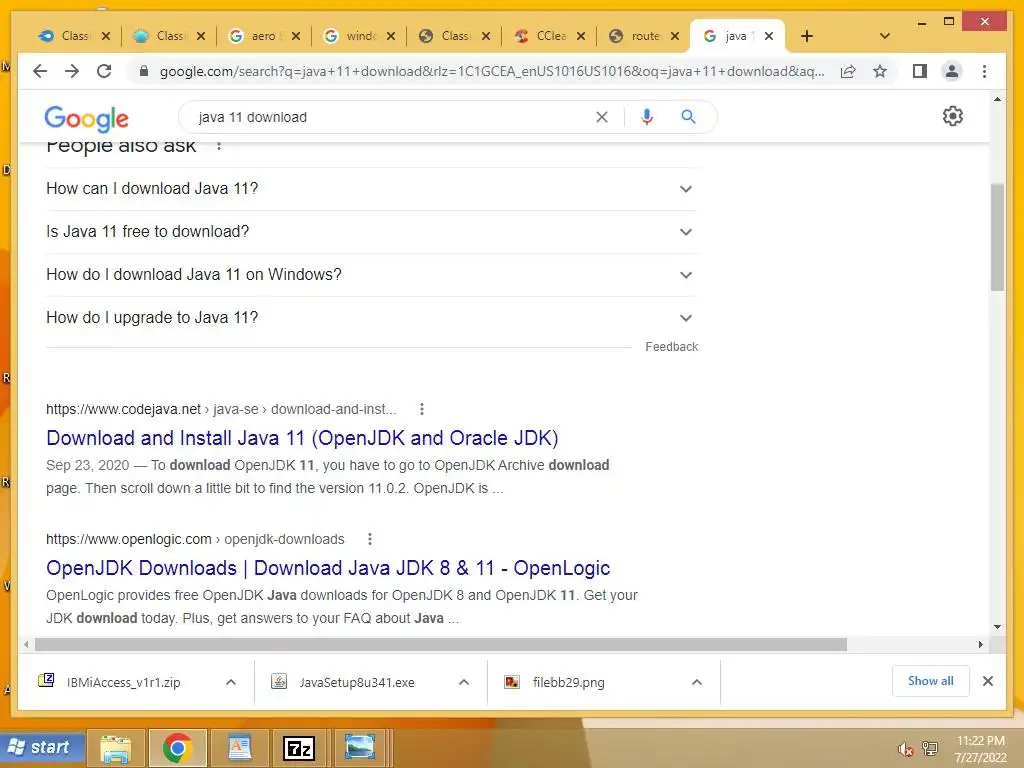Go to Google homepage logo
The height and width of the screenshot is (768, 1024).
(x=86, y=118)
